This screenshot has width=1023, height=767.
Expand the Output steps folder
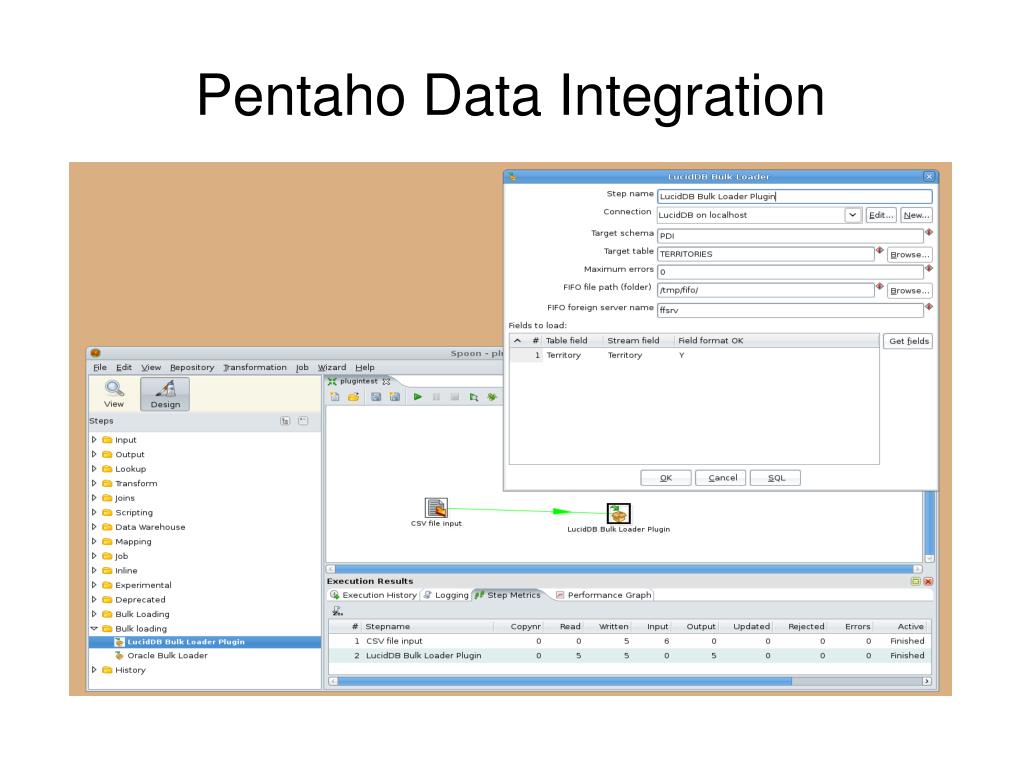click(94, 454)
